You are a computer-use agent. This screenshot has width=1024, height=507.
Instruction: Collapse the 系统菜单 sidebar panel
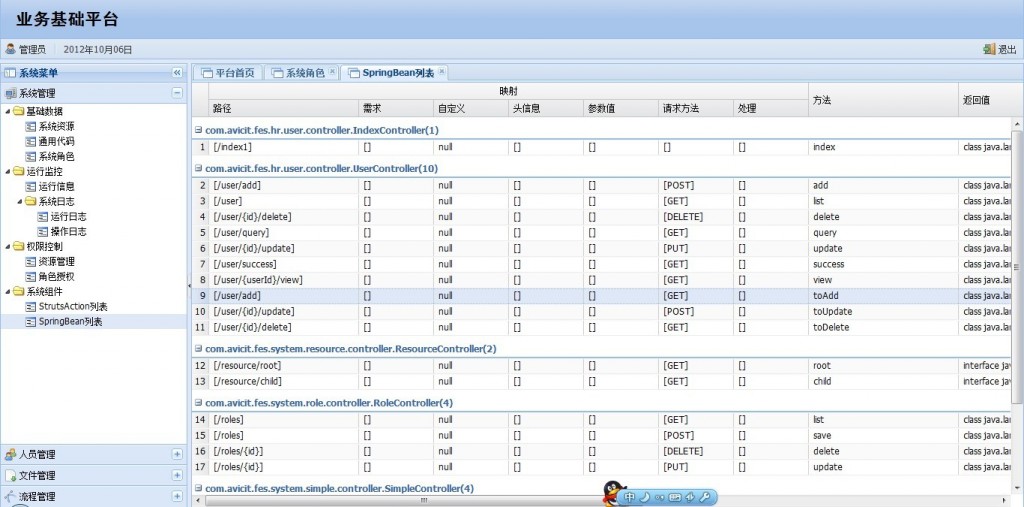click(x=177, y=73)
